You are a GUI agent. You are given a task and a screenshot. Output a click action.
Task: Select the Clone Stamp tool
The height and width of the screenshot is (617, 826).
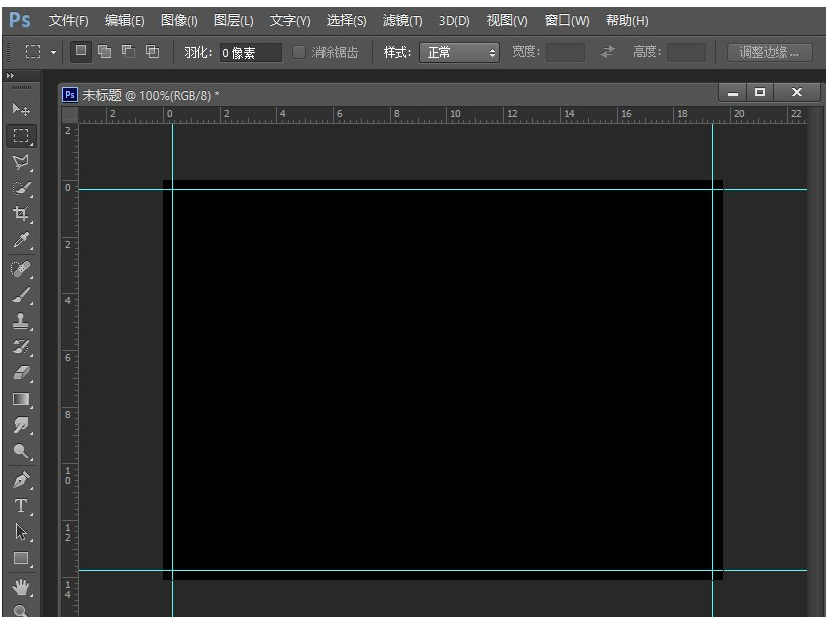(x=21, y=321)
